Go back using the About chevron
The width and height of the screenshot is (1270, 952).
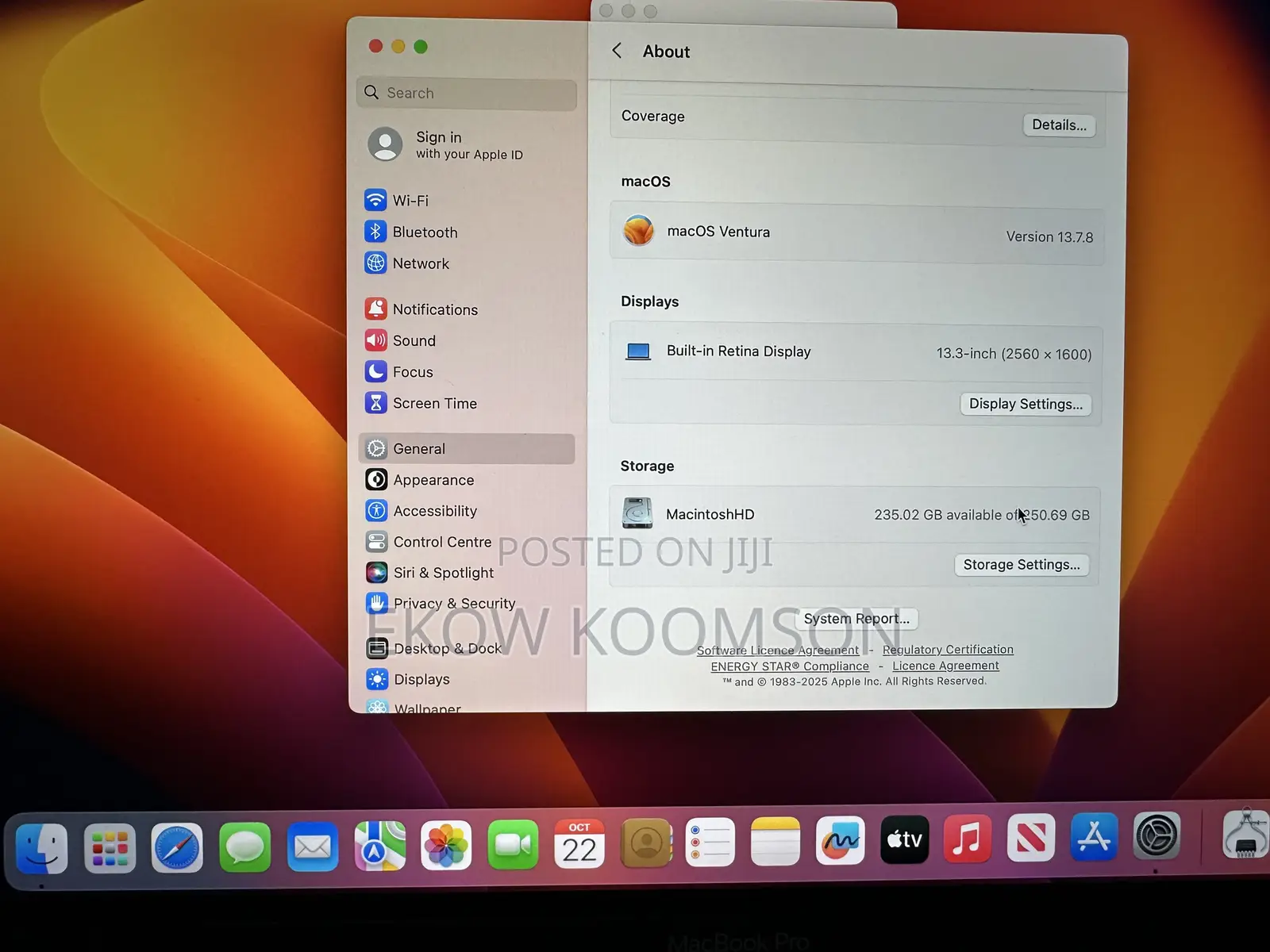(x=617, y=51)
